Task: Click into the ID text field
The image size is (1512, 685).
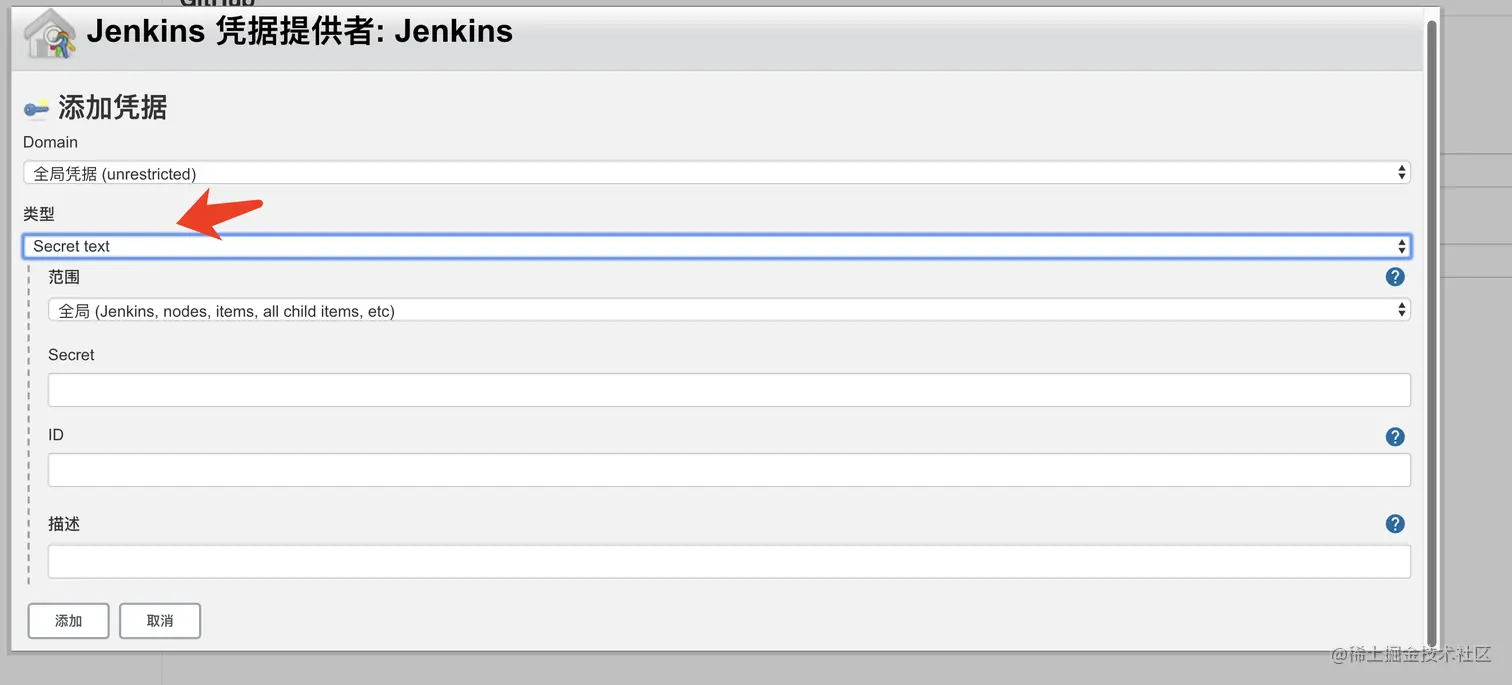Action: tap(728, 470)
